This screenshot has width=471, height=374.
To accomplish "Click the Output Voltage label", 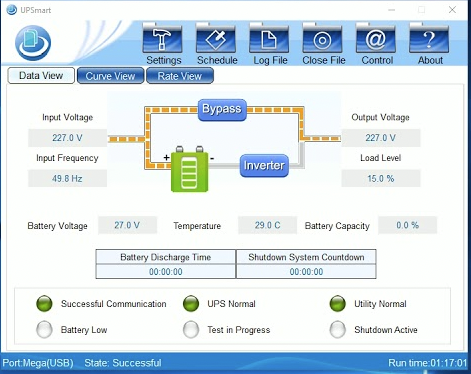I will [x=380, y=117].
